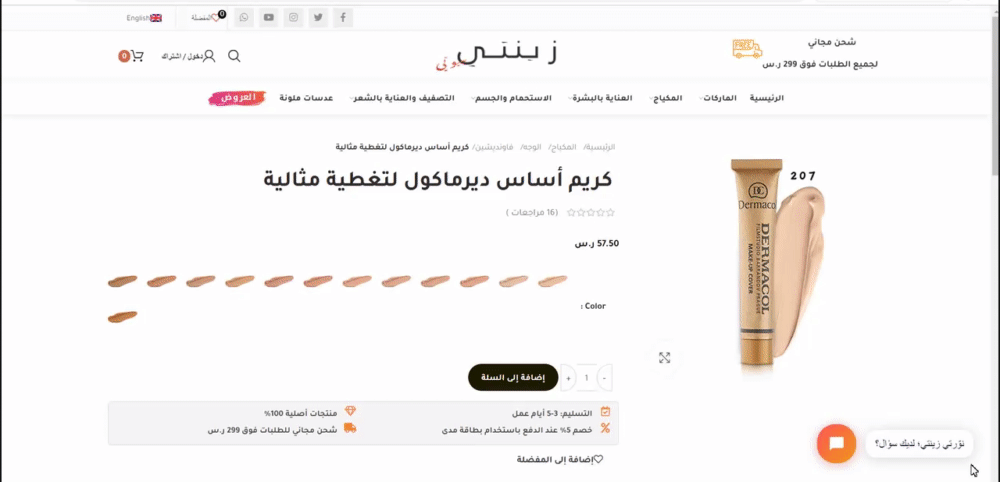Click the chat bubble نوّرتي زينتي
Viewport: 1000px width, 482px height.
(x=919, y=443)
